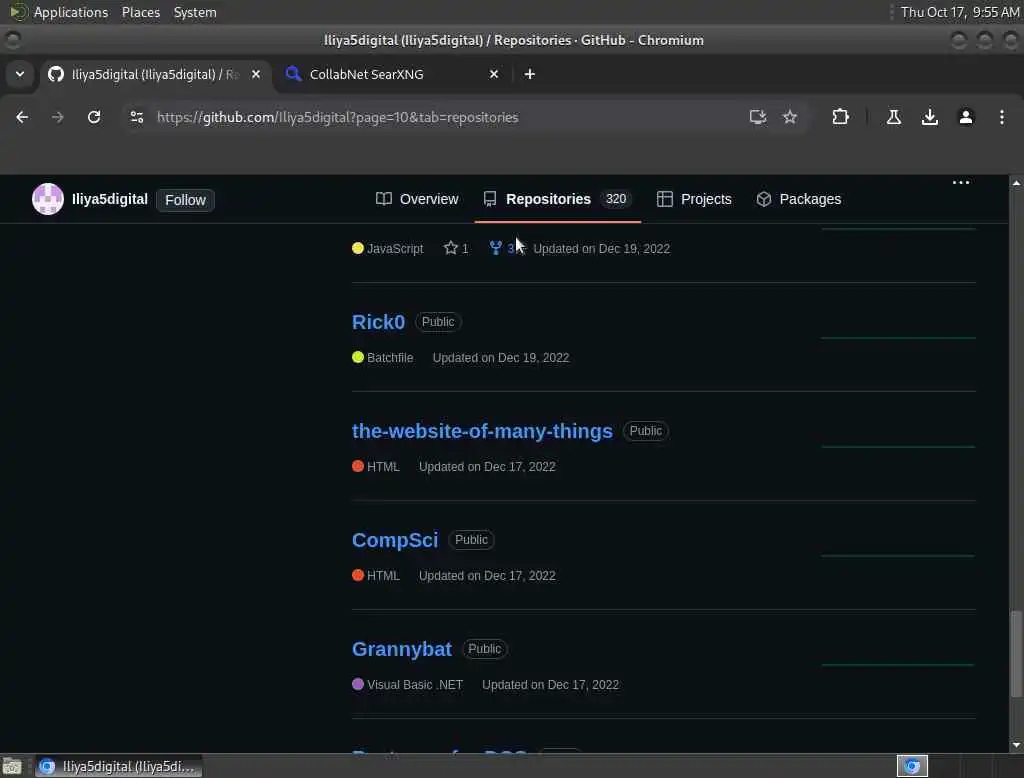Open the Packages tab
Image resolution: width=1024 pixels, height=778 pixels.
coord(798,199)
